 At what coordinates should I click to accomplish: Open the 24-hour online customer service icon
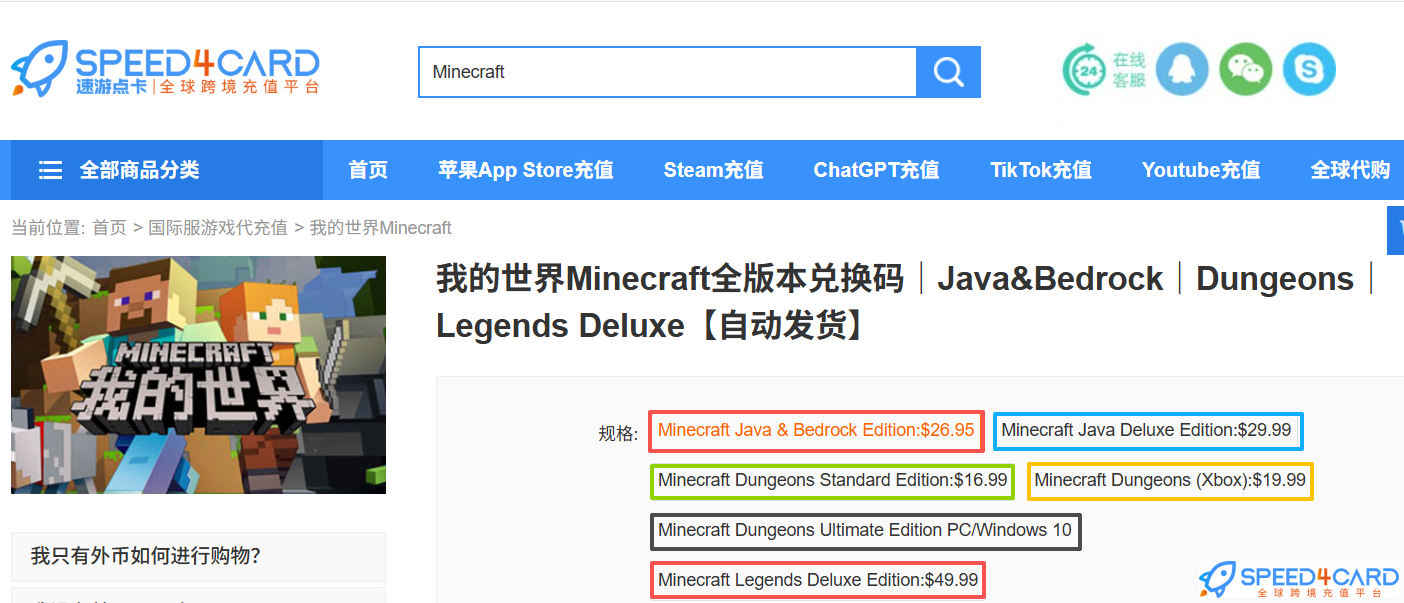[1084, 69]
